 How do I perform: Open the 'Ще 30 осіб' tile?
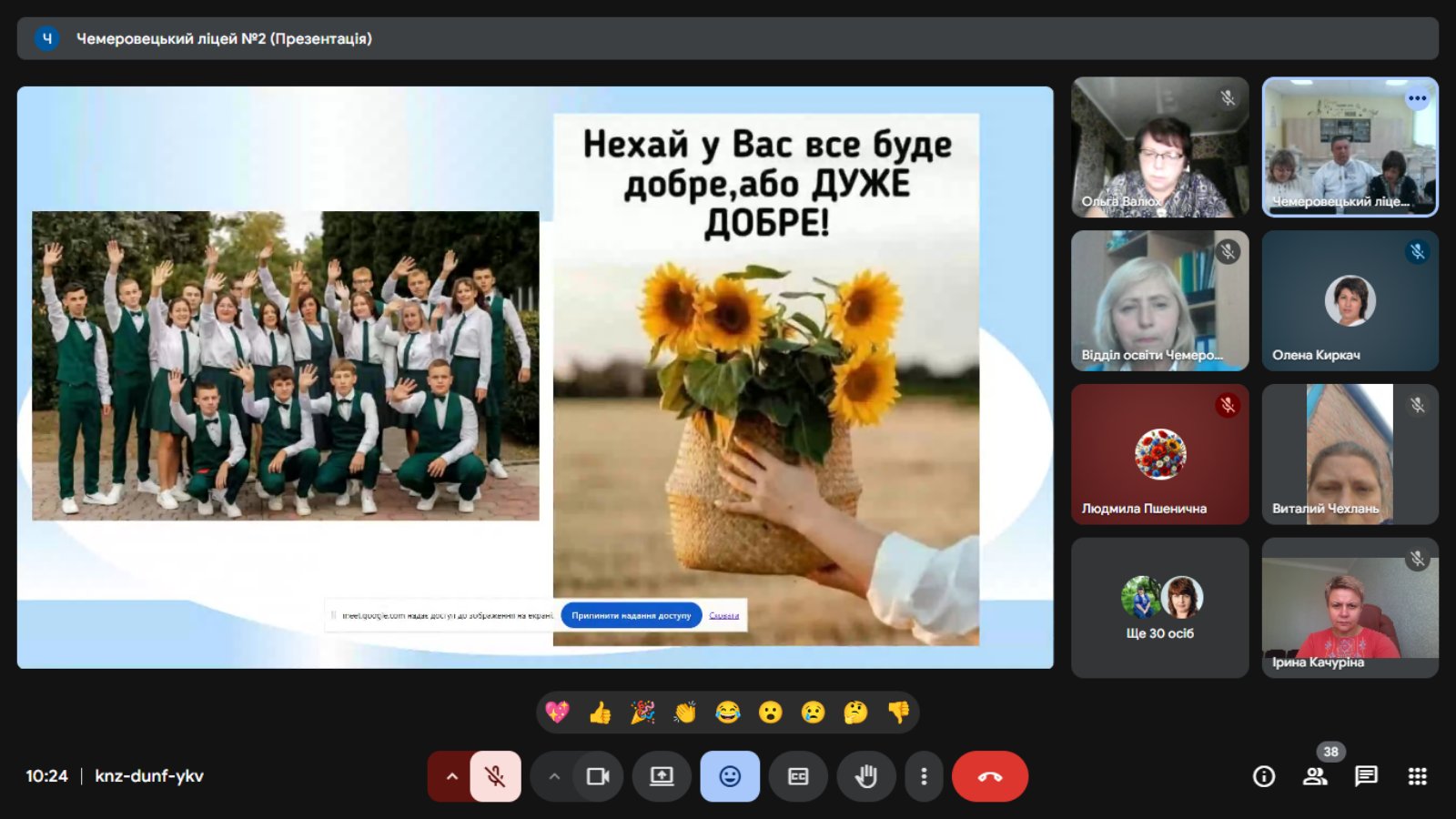1159,608
